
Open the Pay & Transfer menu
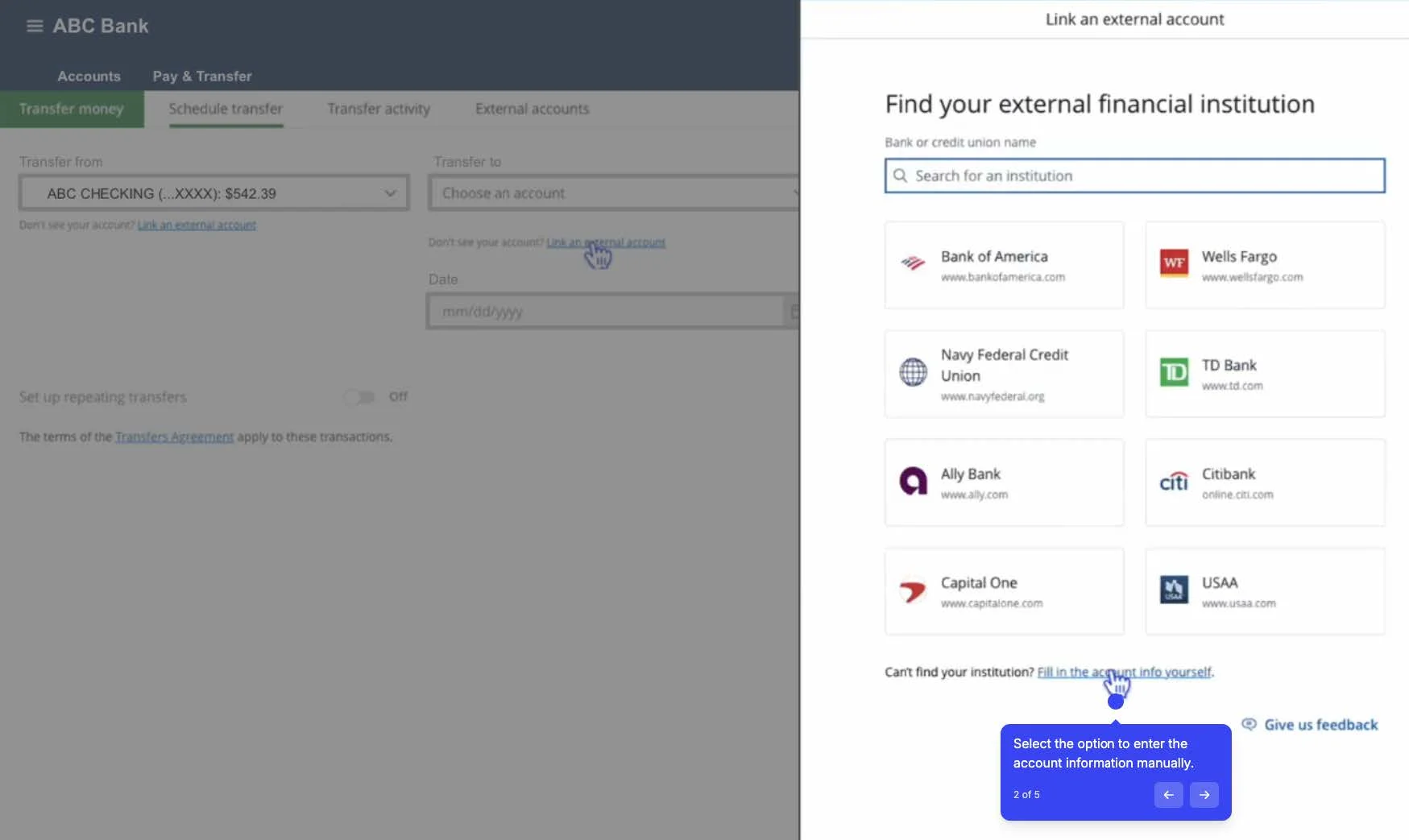[x=202, y=77]
